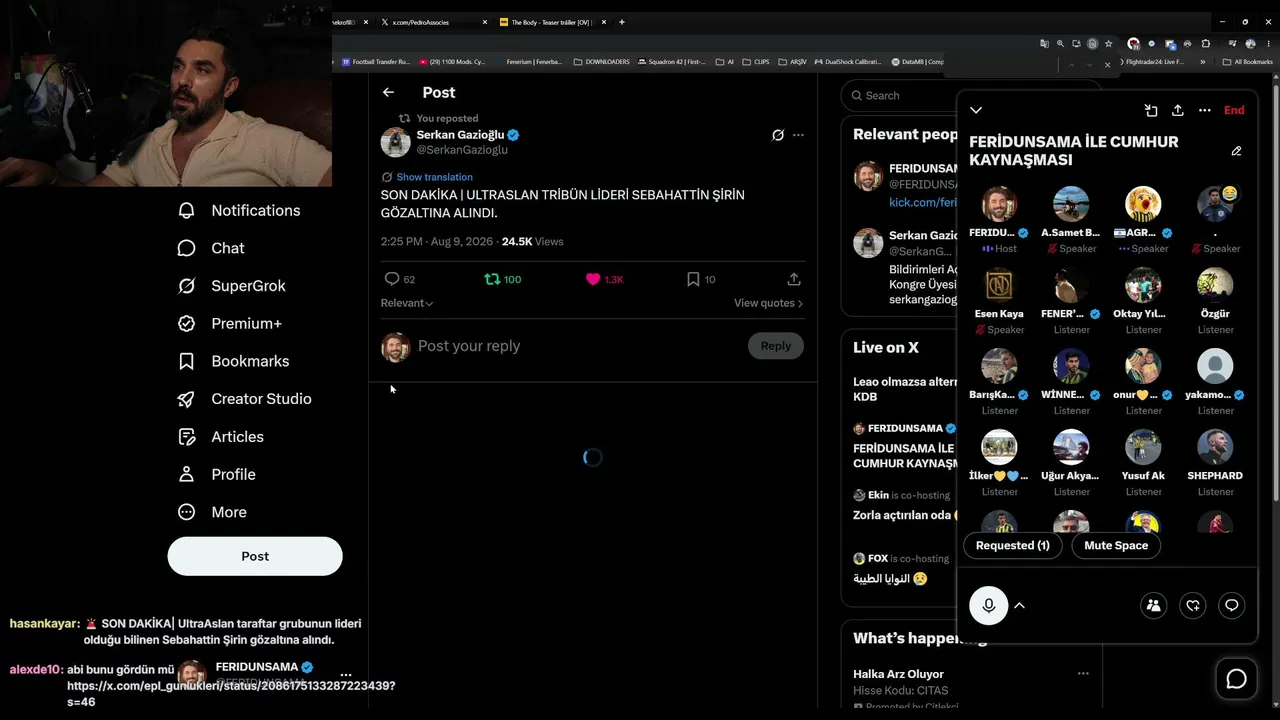Click the Squadron 42 bookmark

click(671, 62)
